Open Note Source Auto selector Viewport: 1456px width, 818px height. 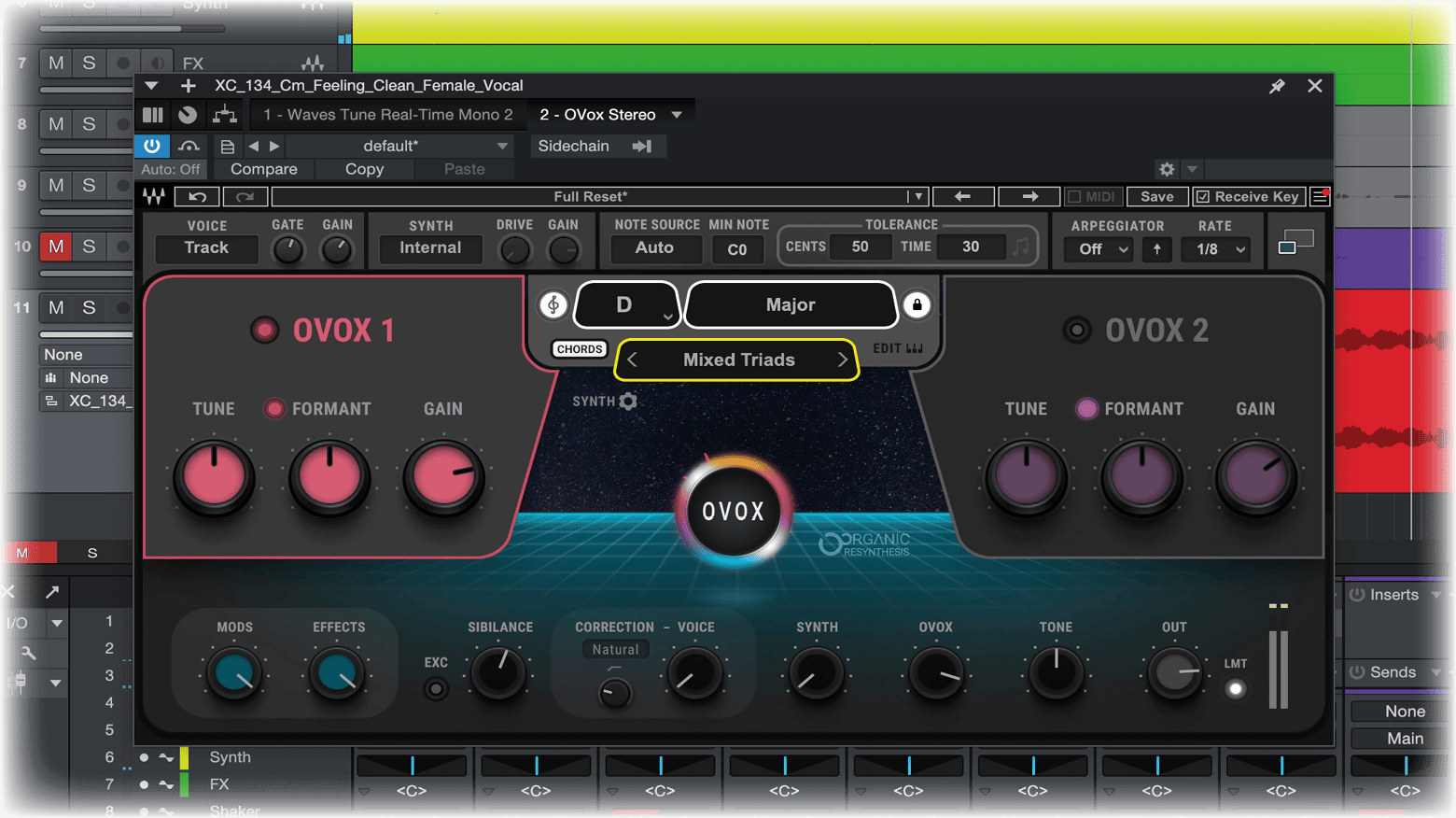pyautogui.click(x=654, y=247)
